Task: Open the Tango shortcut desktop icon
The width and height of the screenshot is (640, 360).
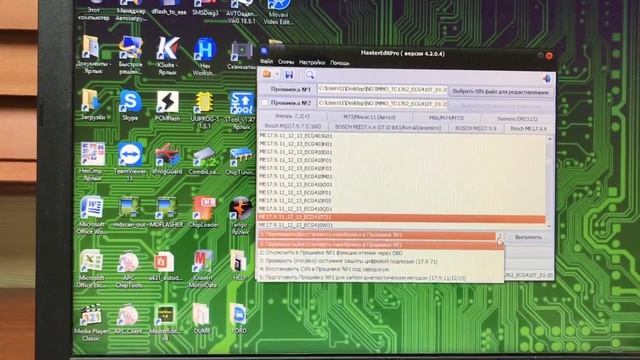Action: pos(240,216)
